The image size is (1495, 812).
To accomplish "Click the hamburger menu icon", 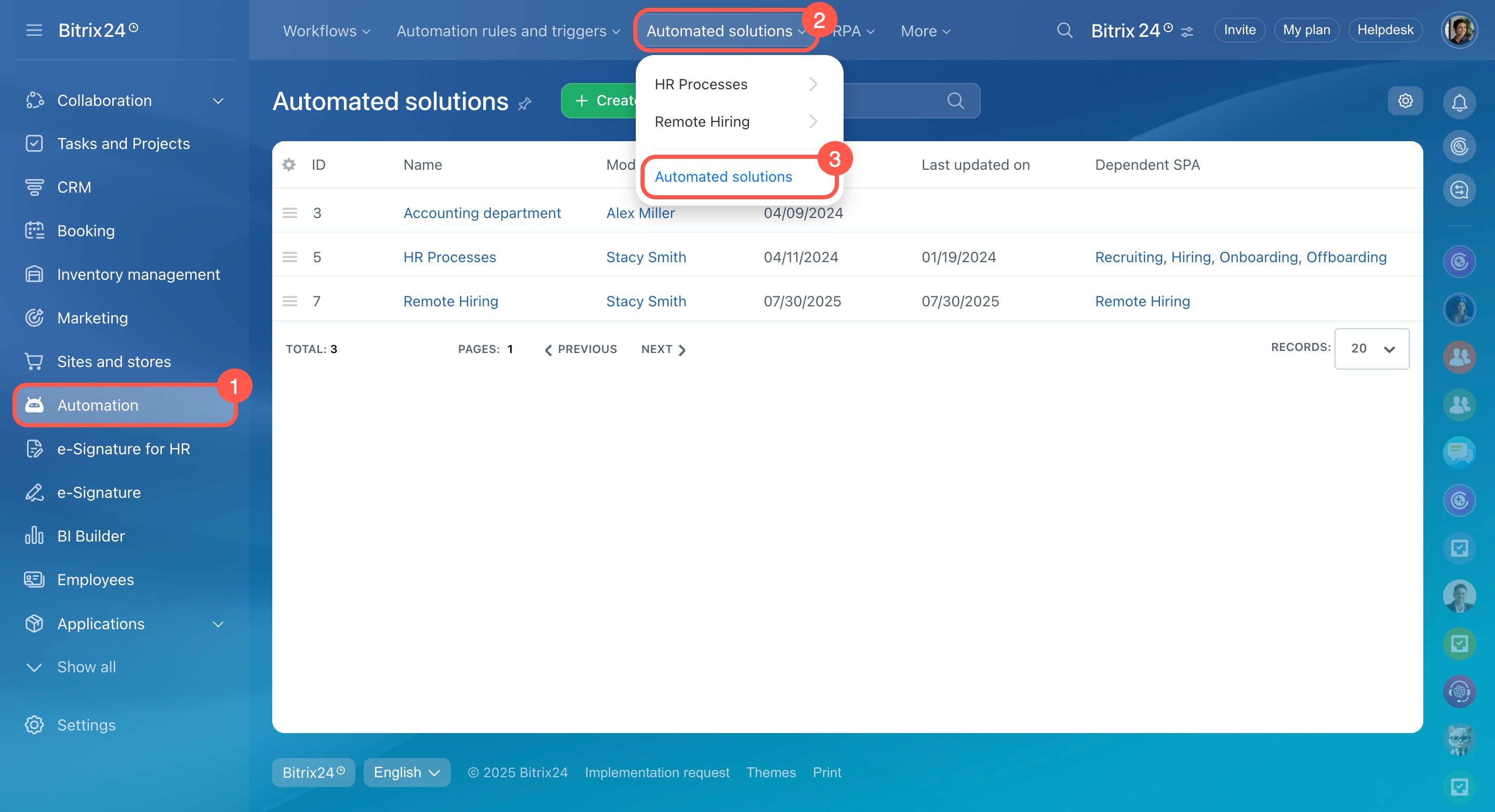I will (34, 30).
